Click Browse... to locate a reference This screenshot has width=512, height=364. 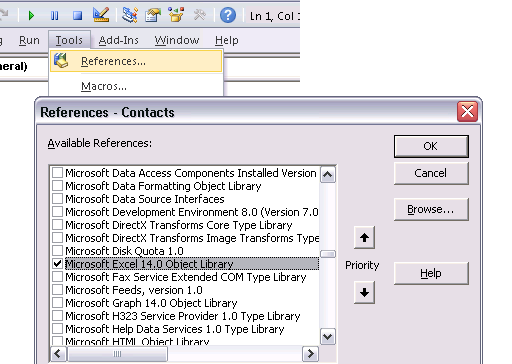click(x=431, y=209)
